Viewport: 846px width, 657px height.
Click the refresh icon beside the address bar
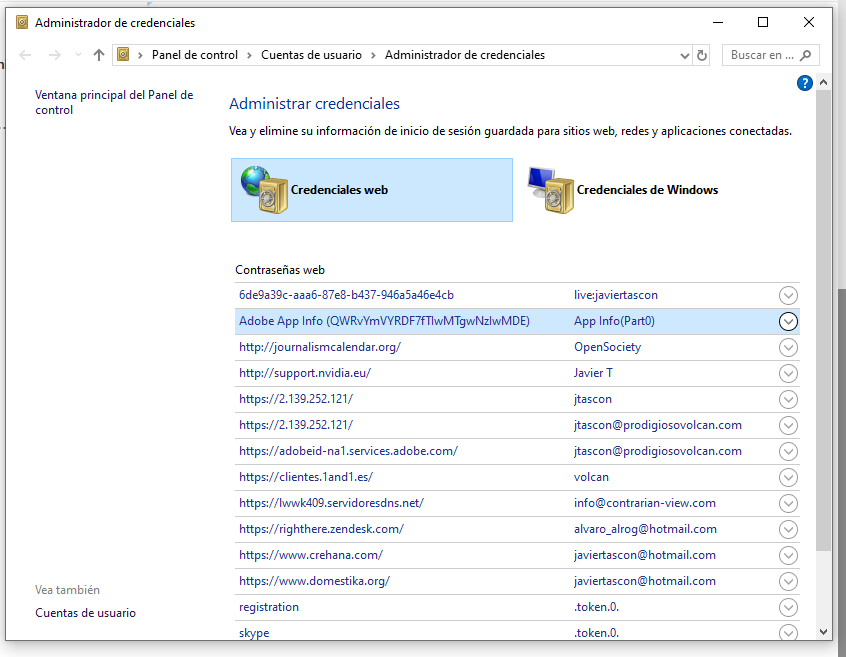pyautogui.click(x=702, y=55)
